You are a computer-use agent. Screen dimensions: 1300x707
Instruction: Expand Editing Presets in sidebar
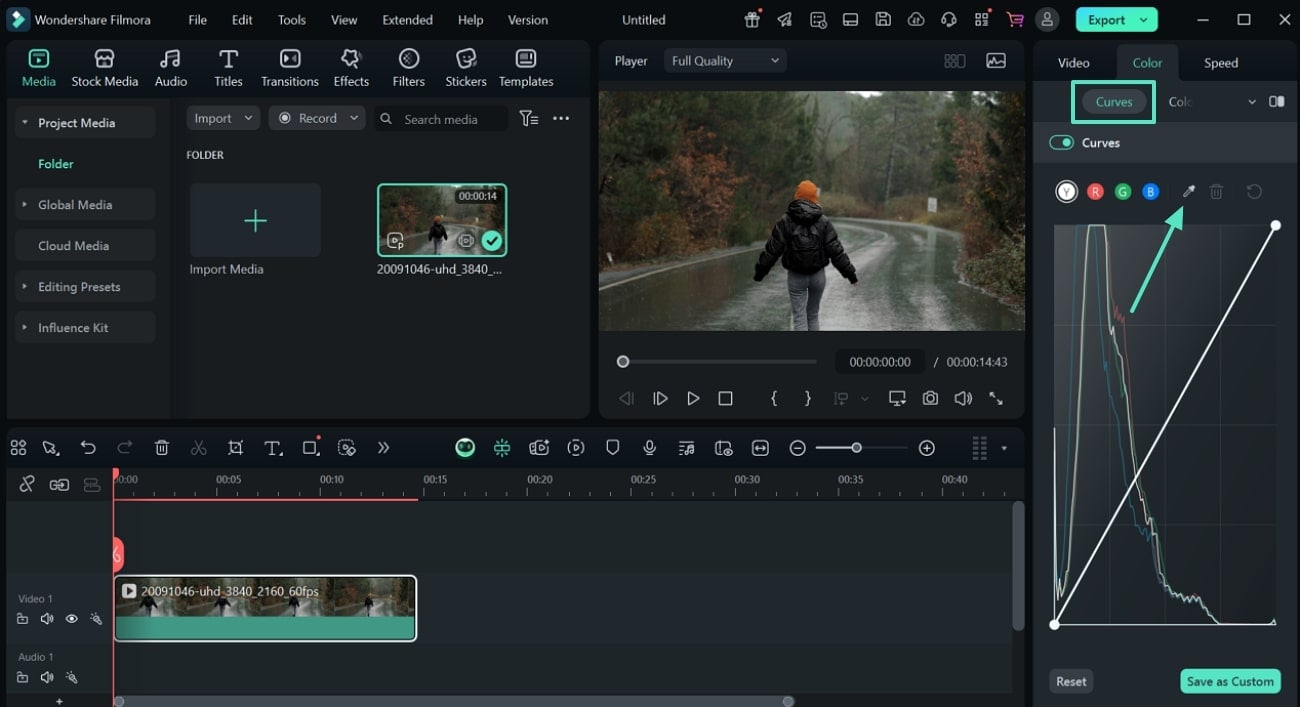pyautogui.click(x=25, y=287)
